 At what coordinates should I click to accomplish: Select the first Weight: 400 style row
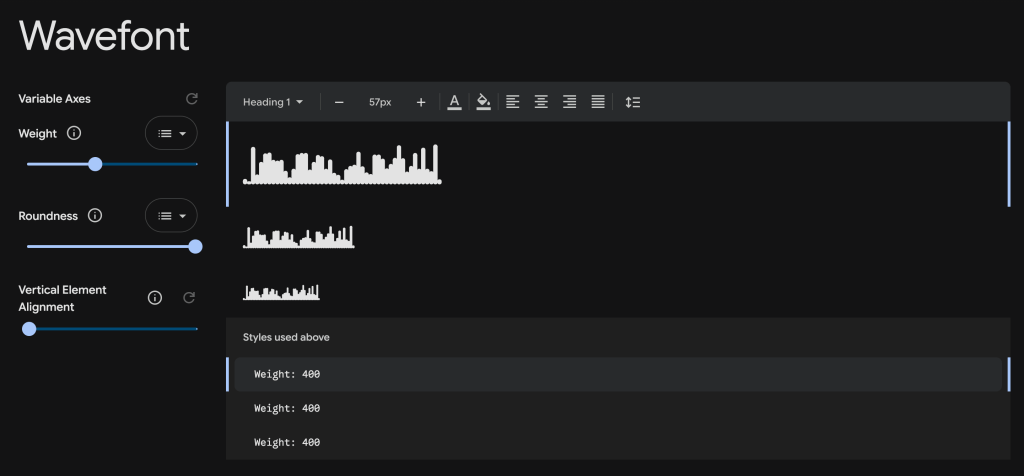(x=618, y=374)
